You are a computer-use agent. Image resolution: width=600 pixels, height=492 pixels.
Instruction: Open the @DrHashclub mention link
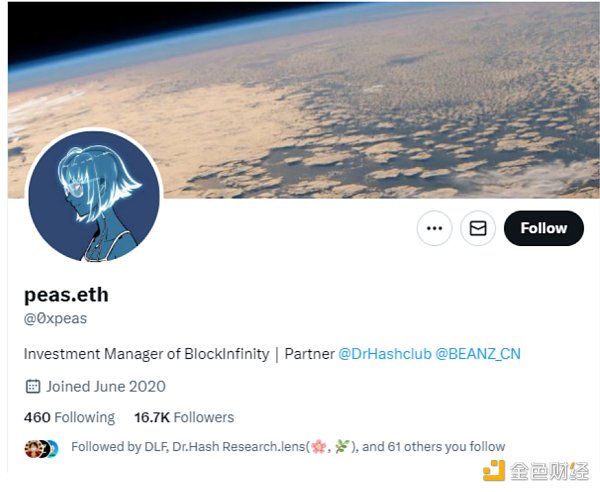pyautogui.click(x=384, y=354)
